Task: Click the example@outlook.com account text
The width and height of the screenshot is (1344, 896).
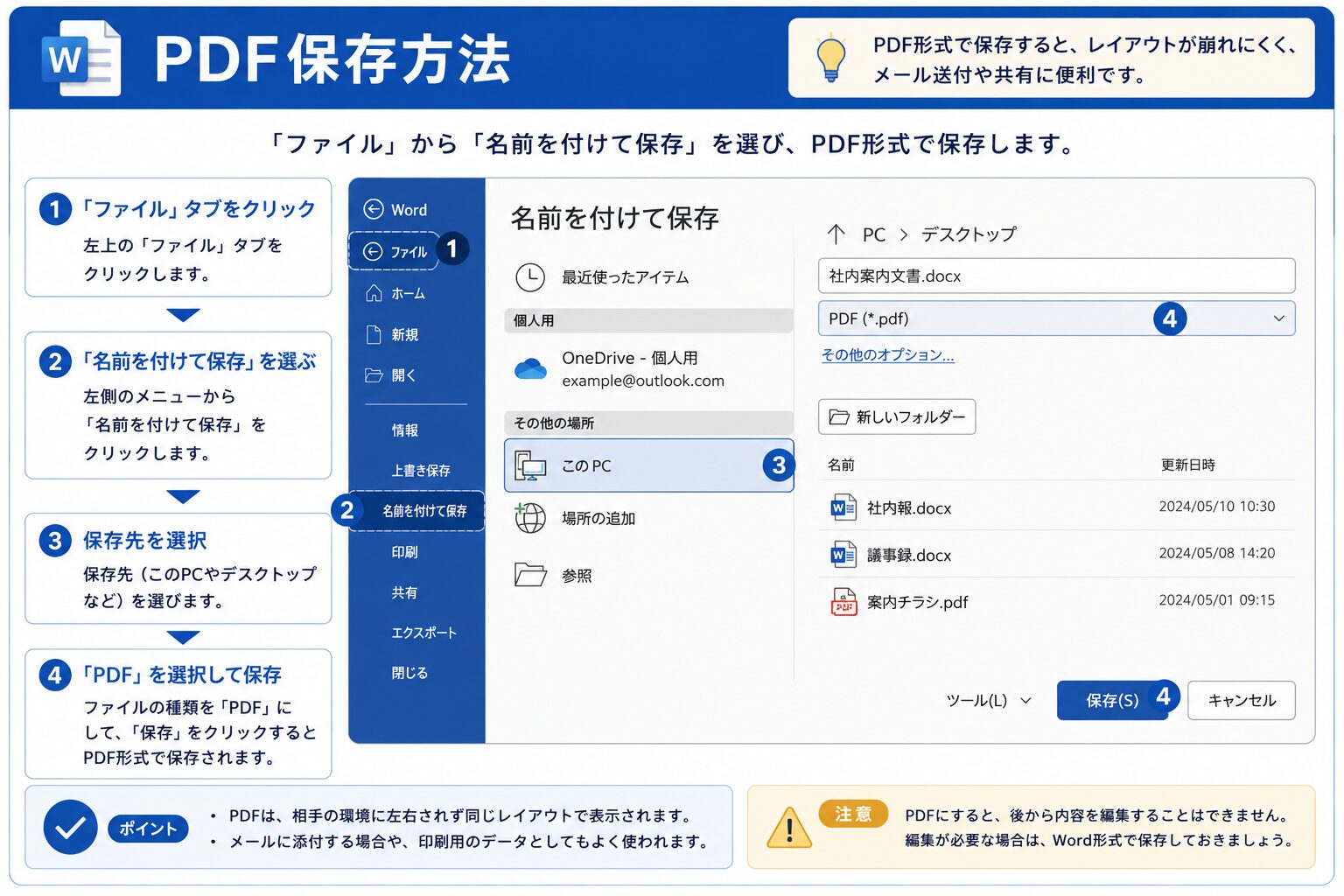Action: [643, 381]
